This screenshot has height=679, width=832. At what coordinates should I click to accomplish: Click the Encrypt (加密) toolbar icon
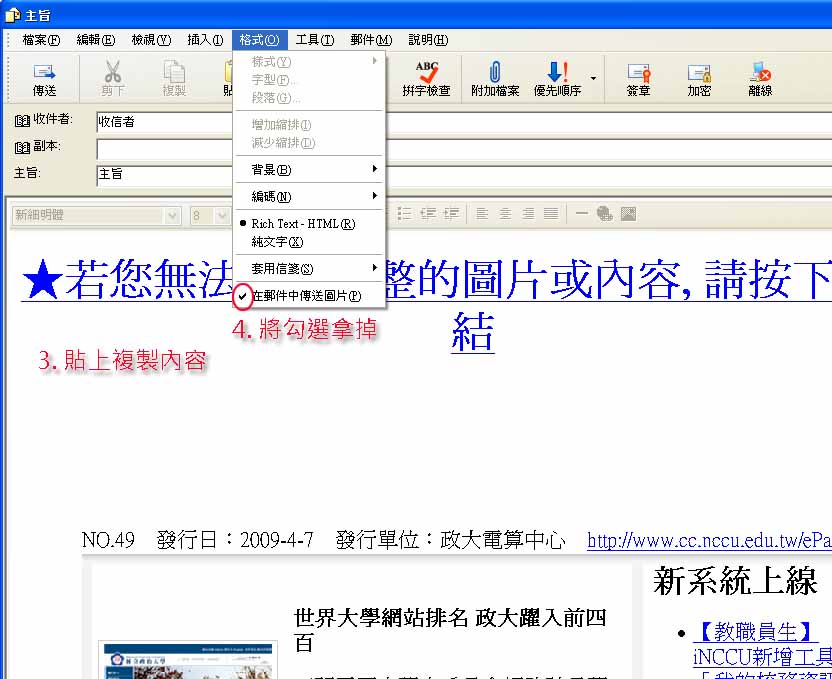click(699, 79)
